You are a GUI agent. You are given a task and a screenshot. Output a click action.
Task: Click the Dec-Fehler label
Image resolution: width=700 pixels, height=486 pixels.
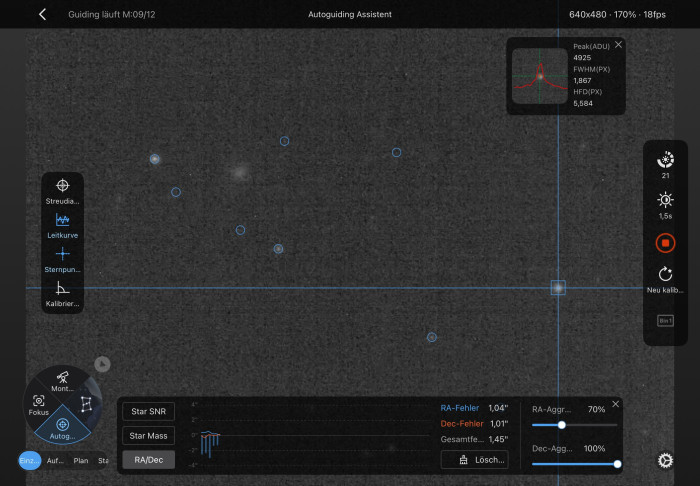pos(462,424)
